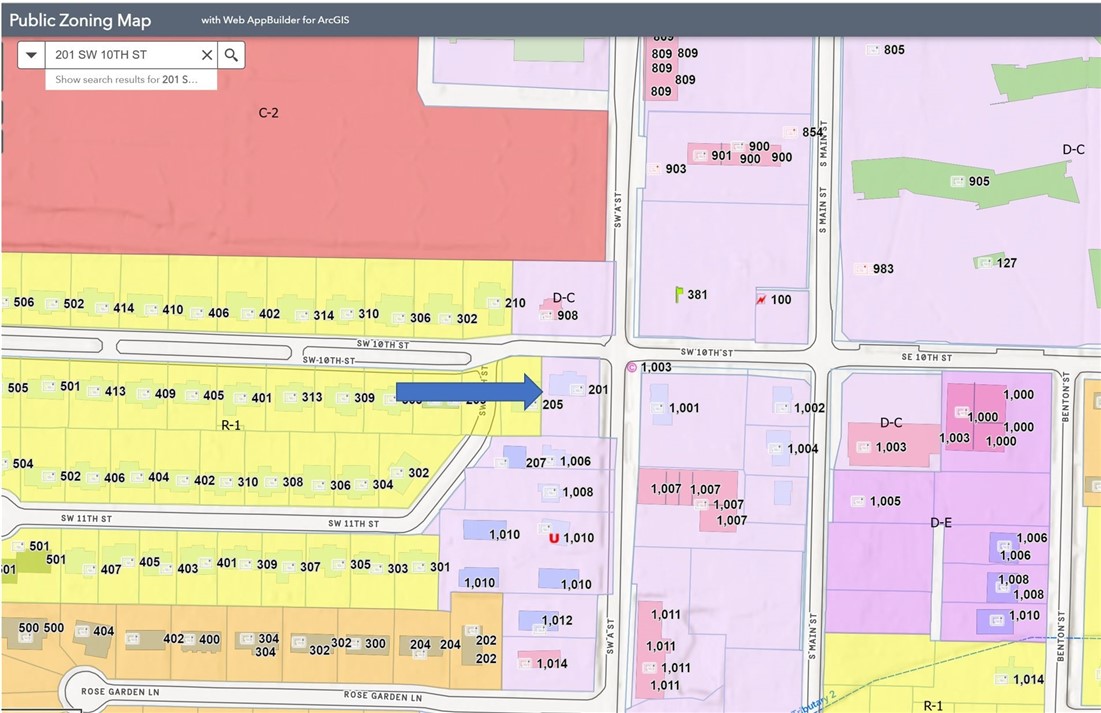
Task: Click the address icon beside parcel 1,001
Action: tap(657, 407)
